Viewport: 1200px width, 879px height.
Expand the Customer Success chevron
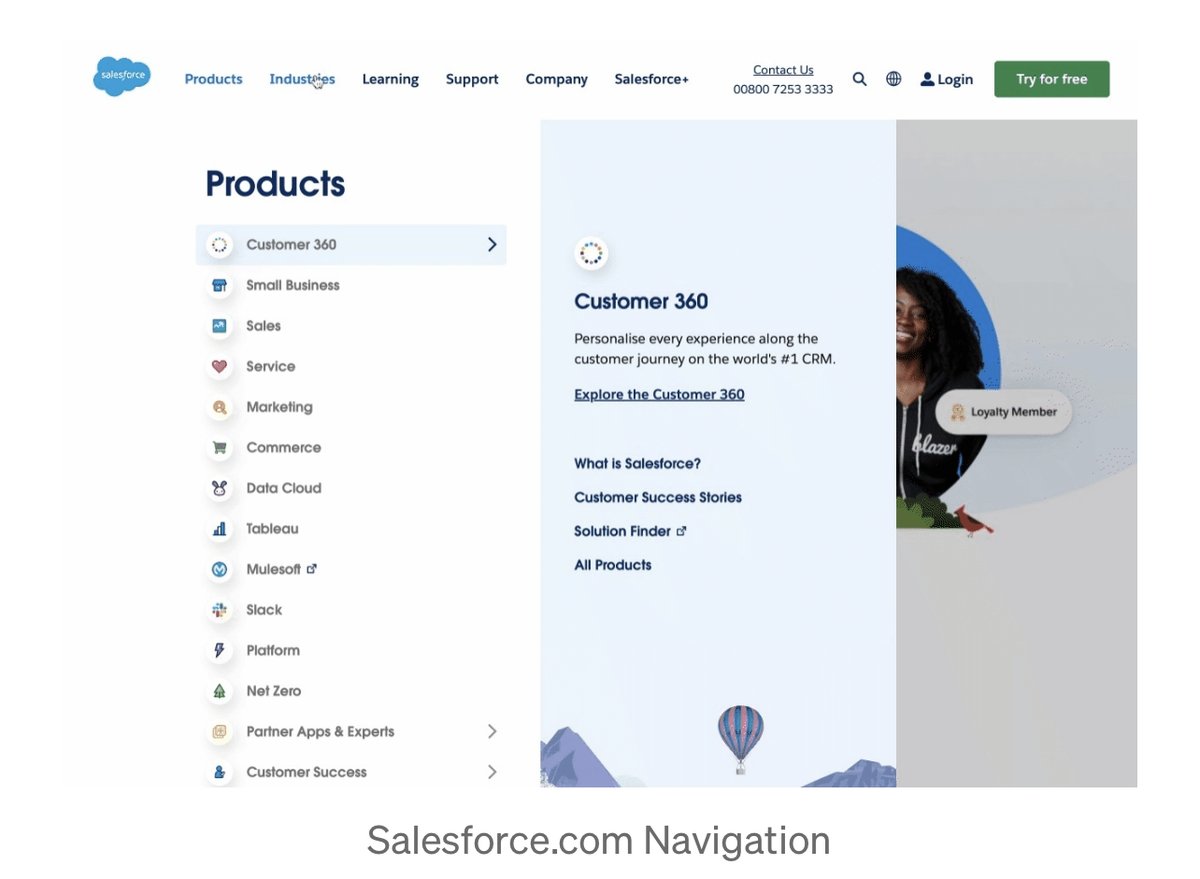[491, 772]
